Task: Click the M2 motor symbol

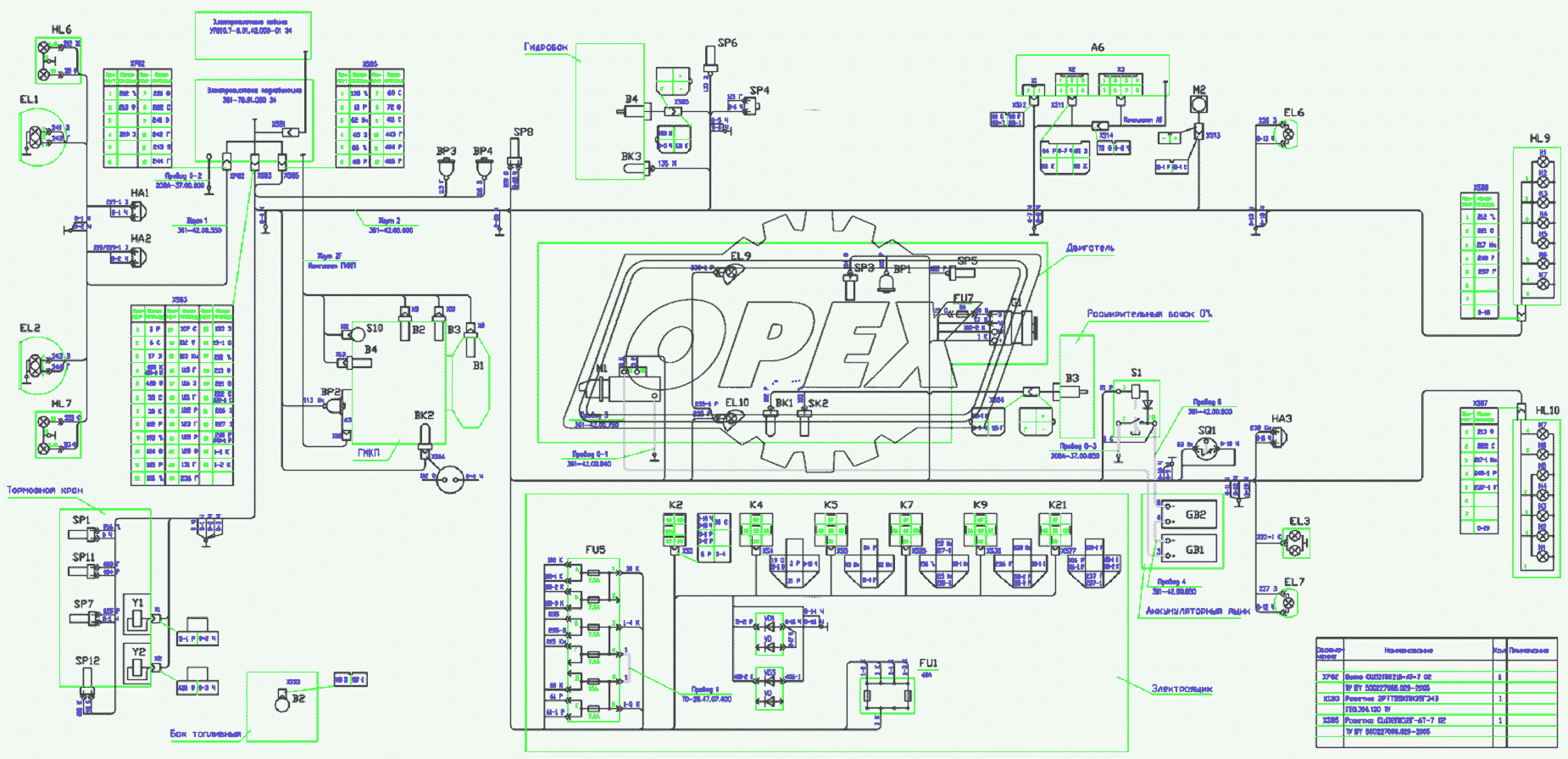Action: [x=1198, y=105]
